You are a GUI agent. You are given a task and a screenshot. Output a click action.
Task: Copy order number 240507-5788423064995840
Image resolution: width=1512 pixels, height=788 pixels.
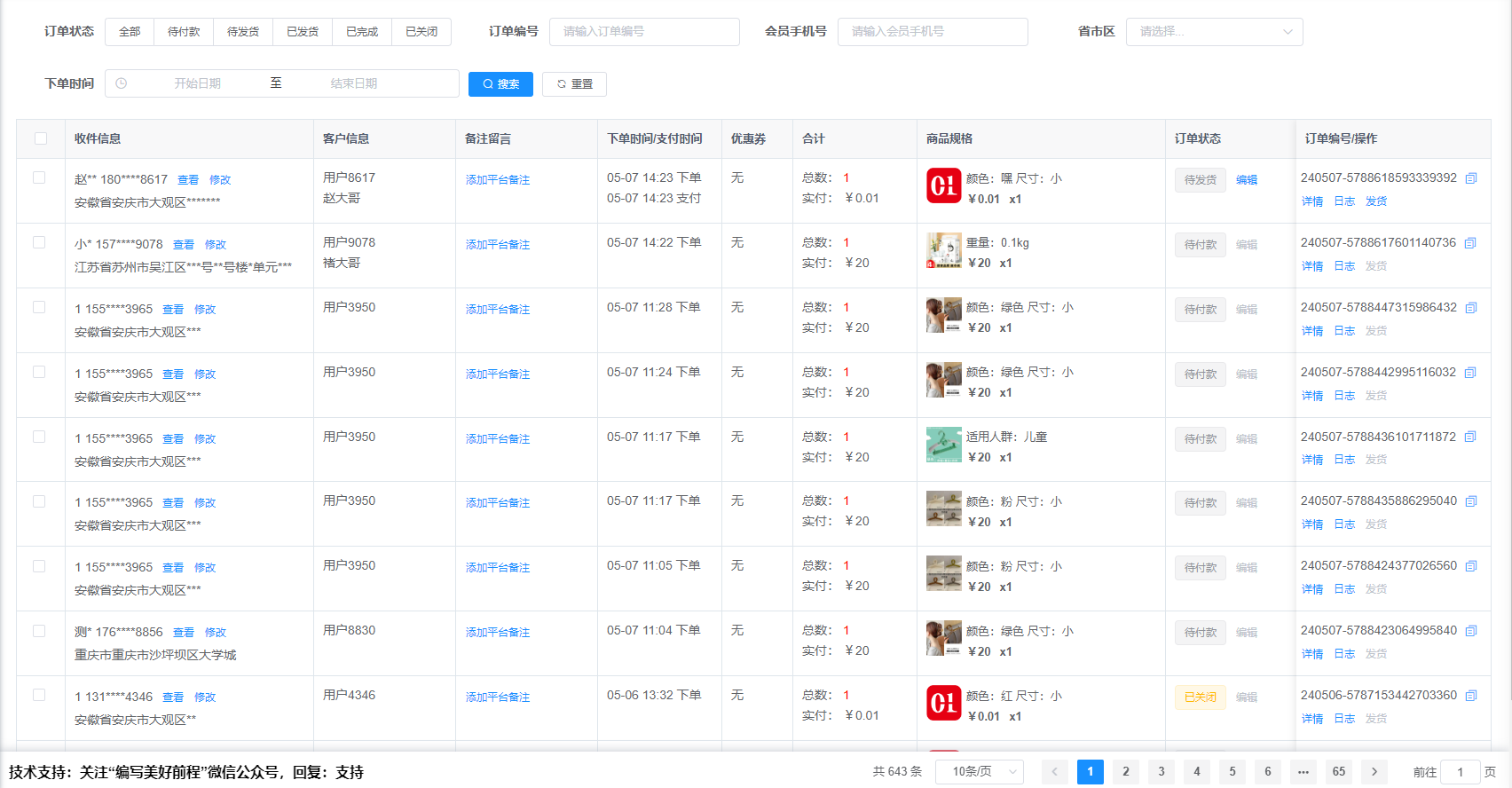coord(1470,631)
